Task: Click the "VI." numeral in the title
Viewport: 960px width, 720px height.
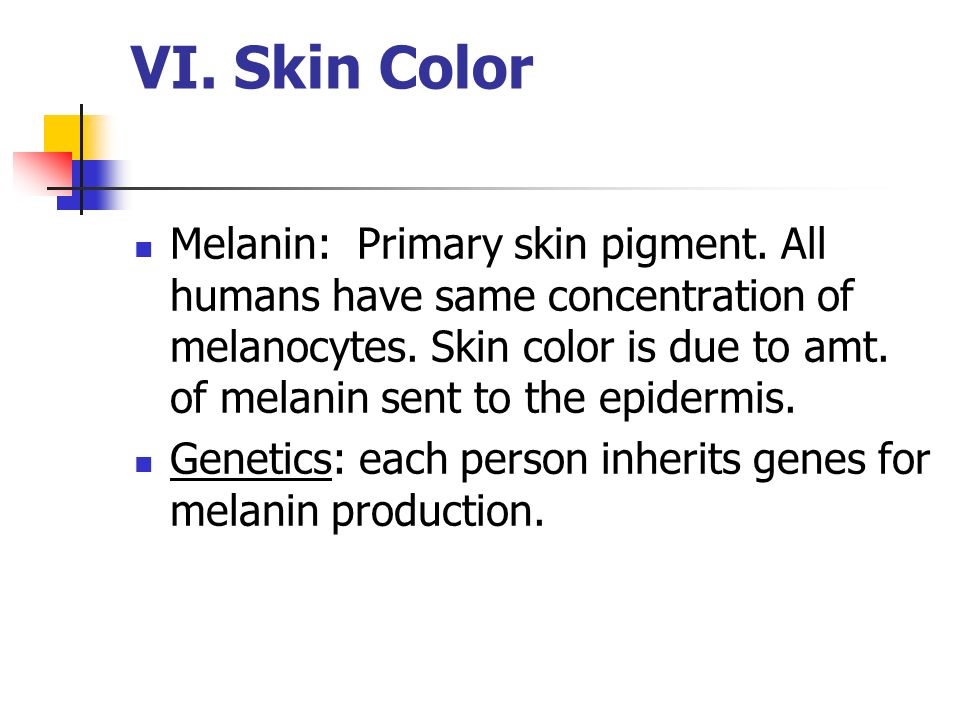Action: (x=173, y=68)
